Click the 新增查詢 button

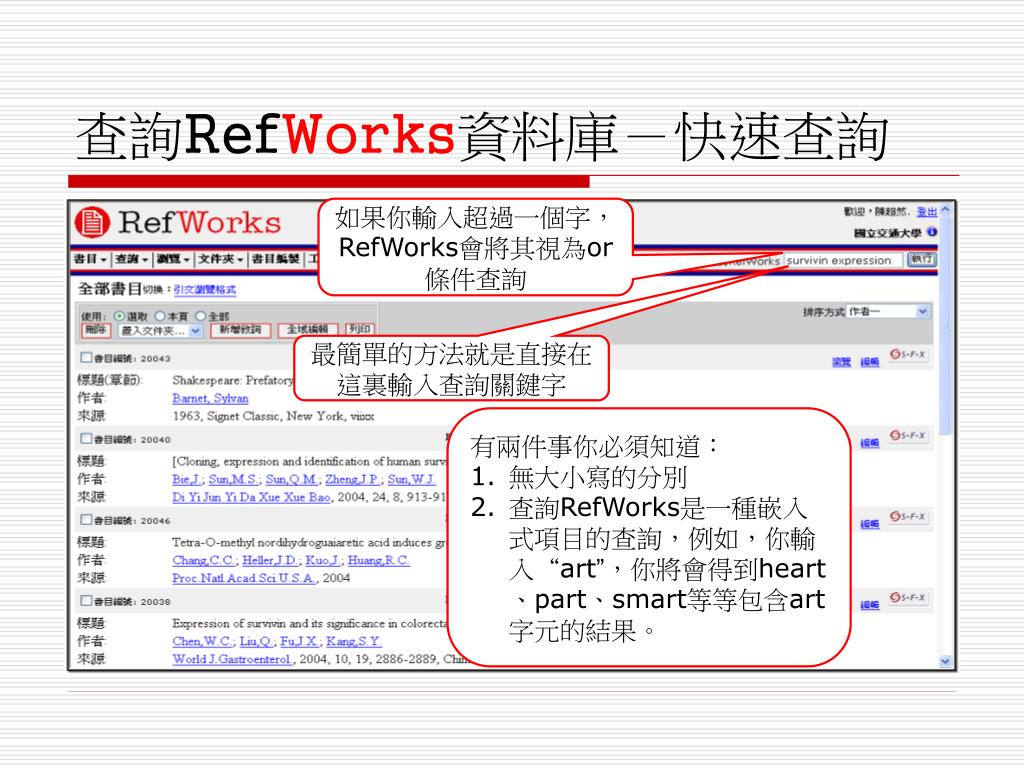(x=240, y=330)
